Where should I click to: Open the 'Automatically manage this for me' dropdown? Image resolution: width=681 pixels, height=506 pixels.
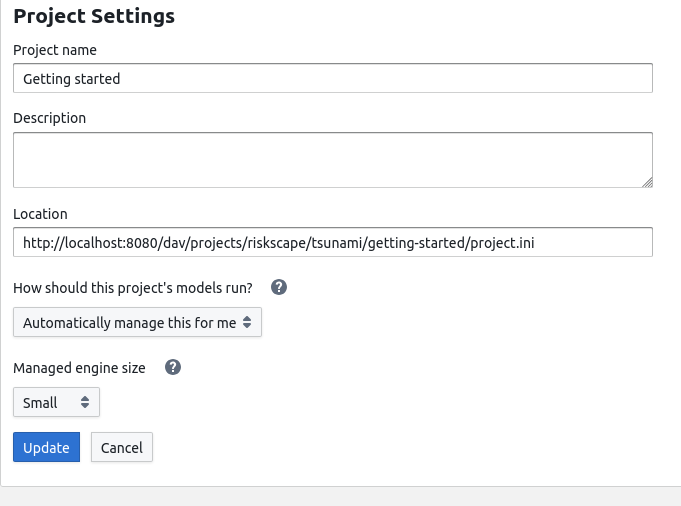[137, 322]
